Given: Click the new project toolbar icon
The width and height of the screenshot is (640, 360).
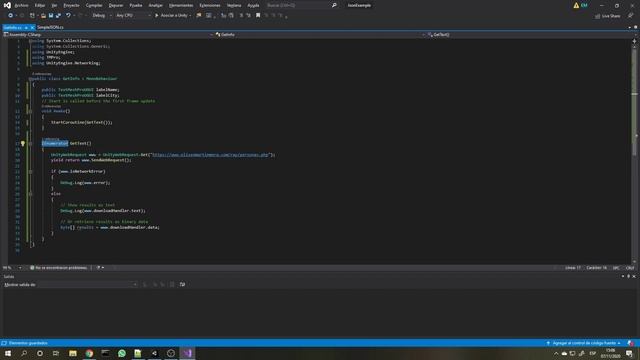Looking at the screenshot, I should pyautogui.click(x=32, y=16).
